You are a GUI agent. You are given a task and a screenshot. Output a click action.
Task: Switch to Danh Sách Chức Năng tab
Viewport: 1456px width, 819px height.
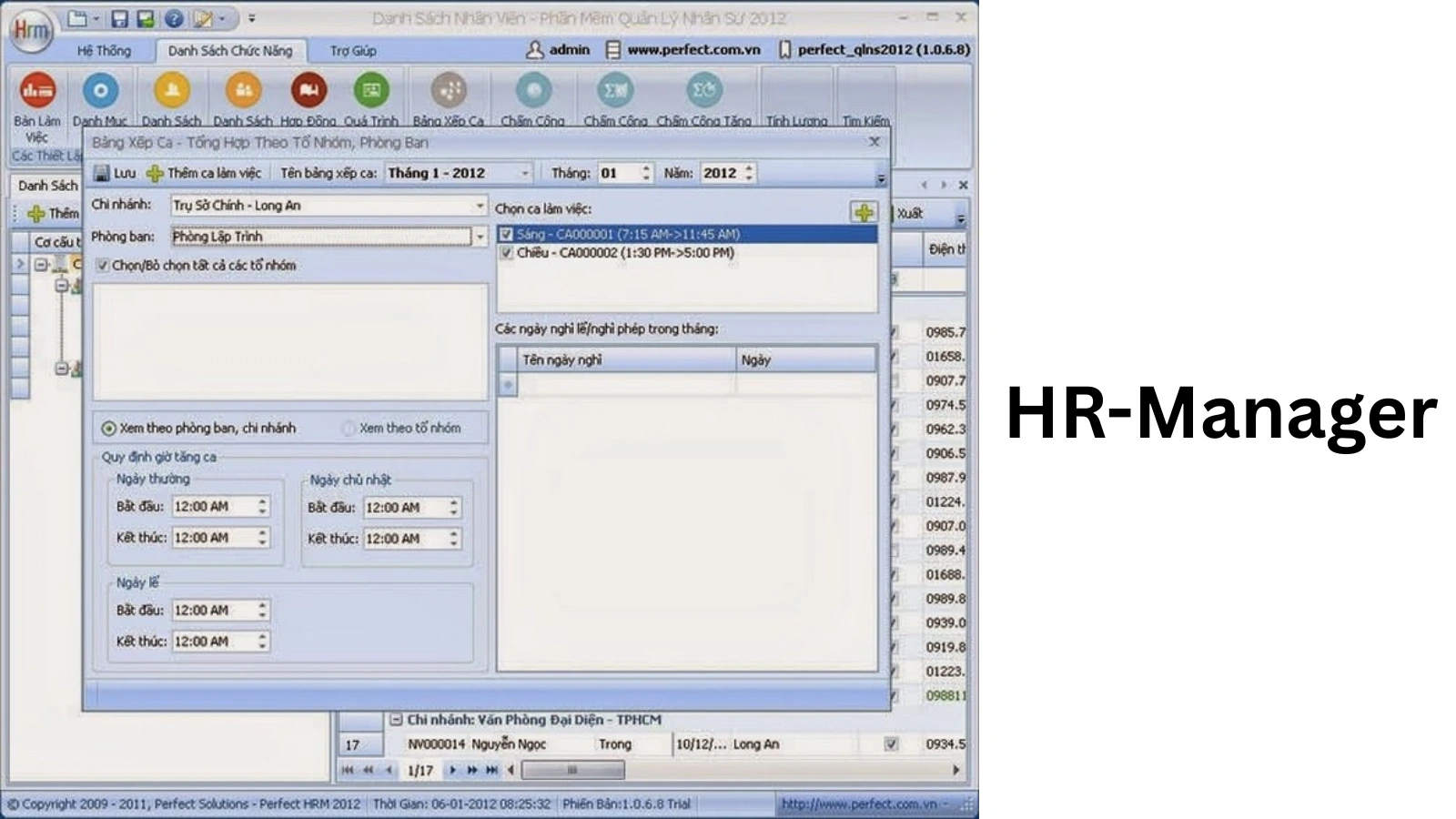point(230,51)
